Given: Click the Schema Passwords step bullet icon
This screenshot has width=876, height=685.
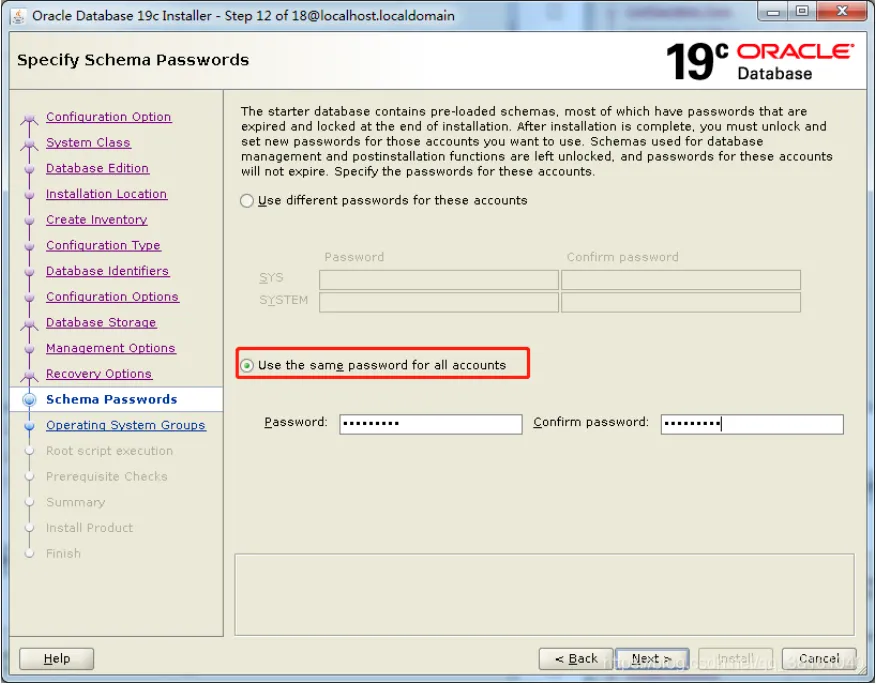Looking at the screenshot, I should pos(29,400).
